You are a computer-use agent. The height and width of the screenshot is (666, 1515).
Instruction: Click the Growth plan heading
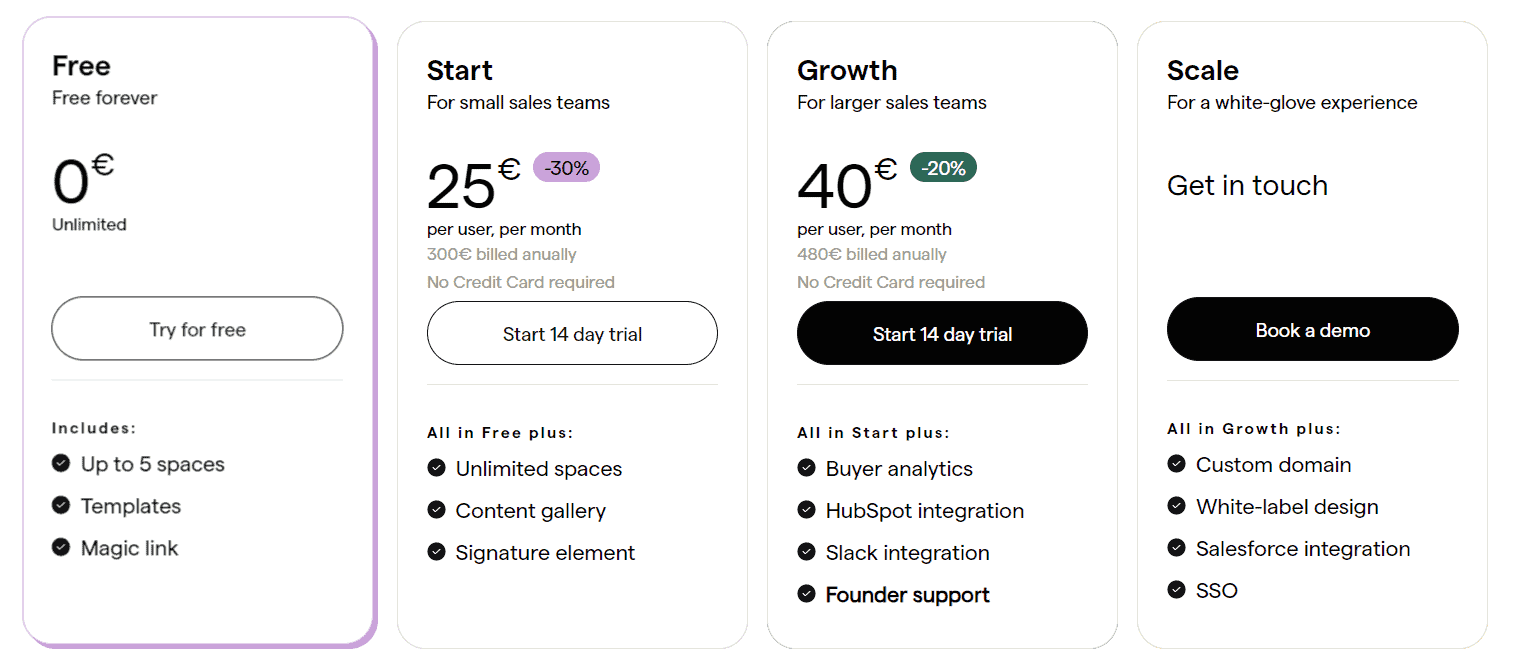pyautogui.click(x=847, y=70)
